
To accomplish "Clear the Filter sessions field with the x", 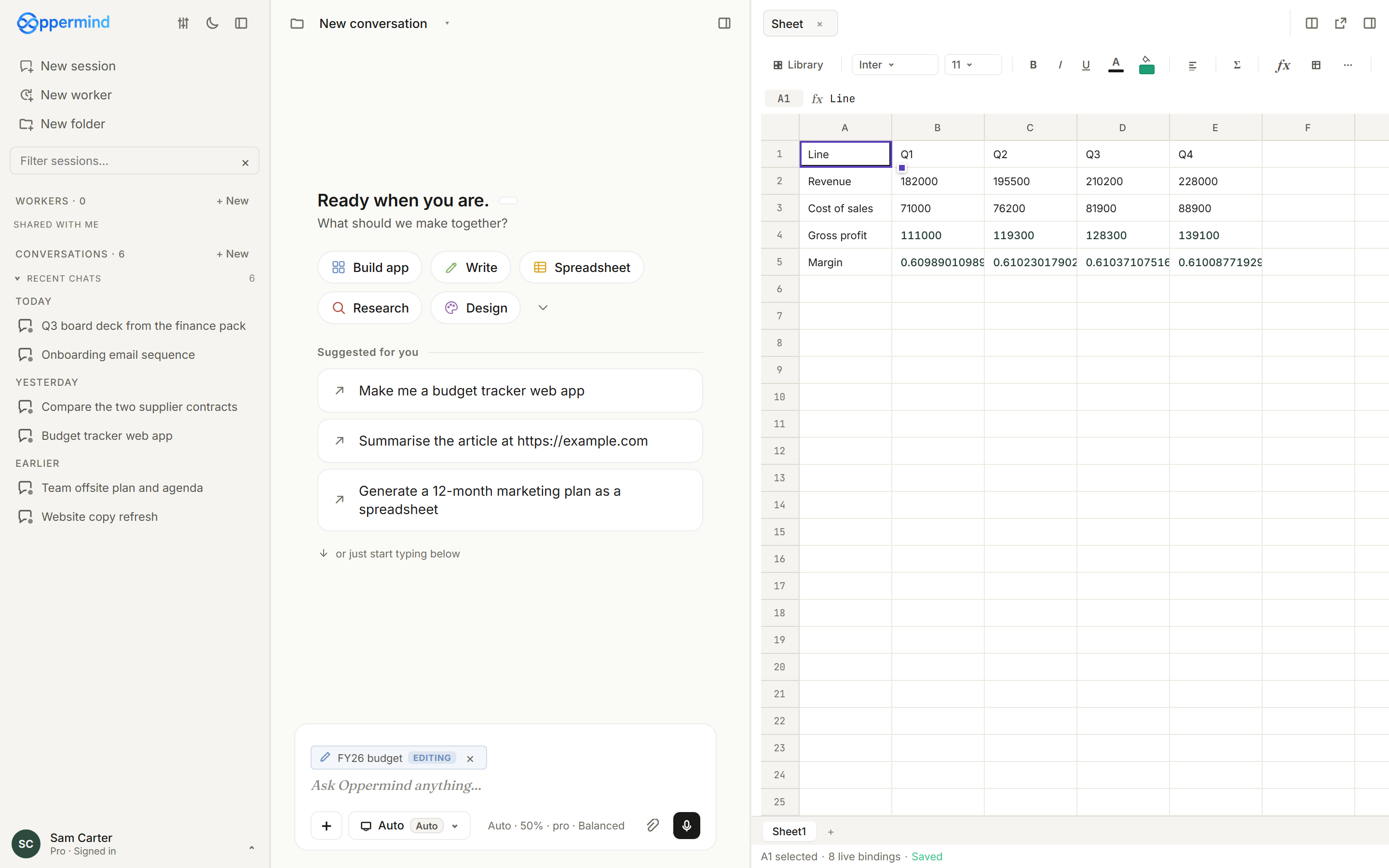I will click(245, 163).
